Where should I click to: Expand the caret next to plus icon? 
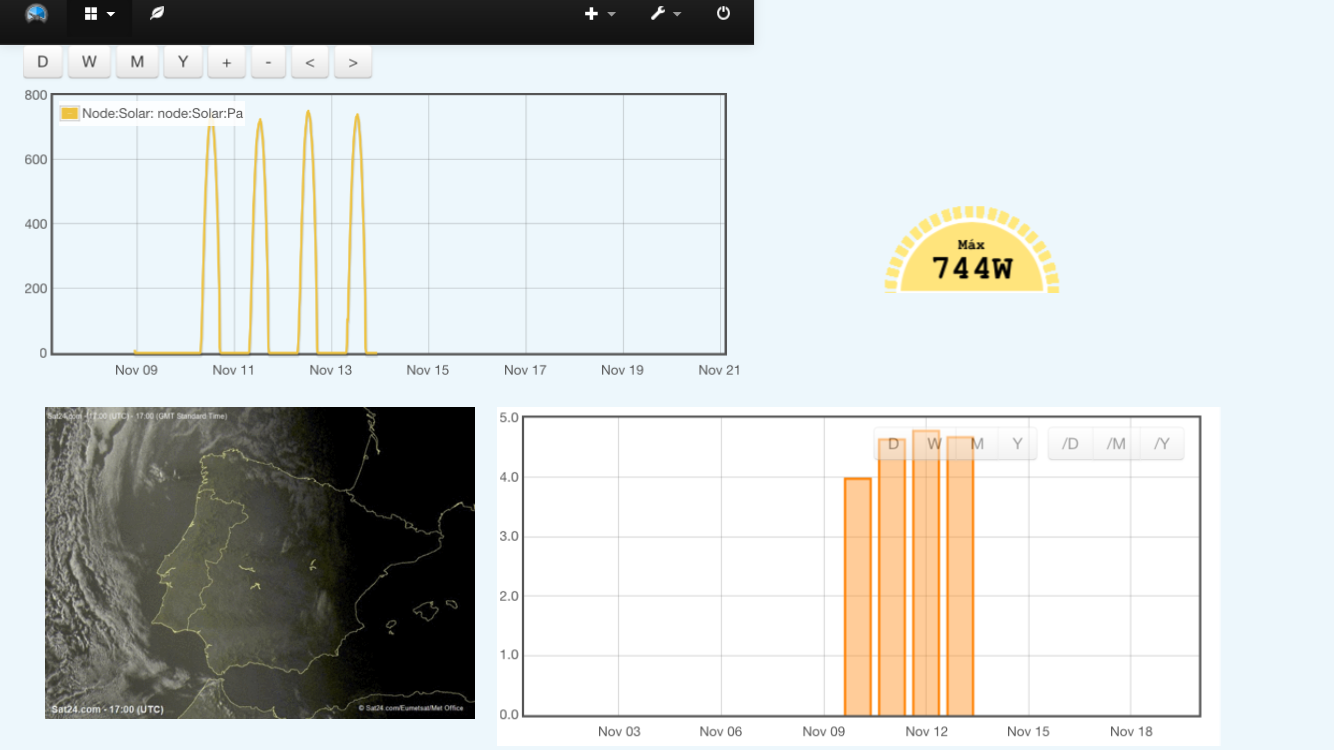612,14
